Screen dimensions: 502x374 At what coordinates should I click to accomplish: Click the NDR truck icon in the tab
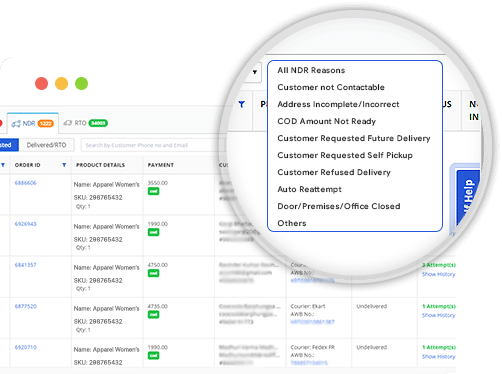16,124
